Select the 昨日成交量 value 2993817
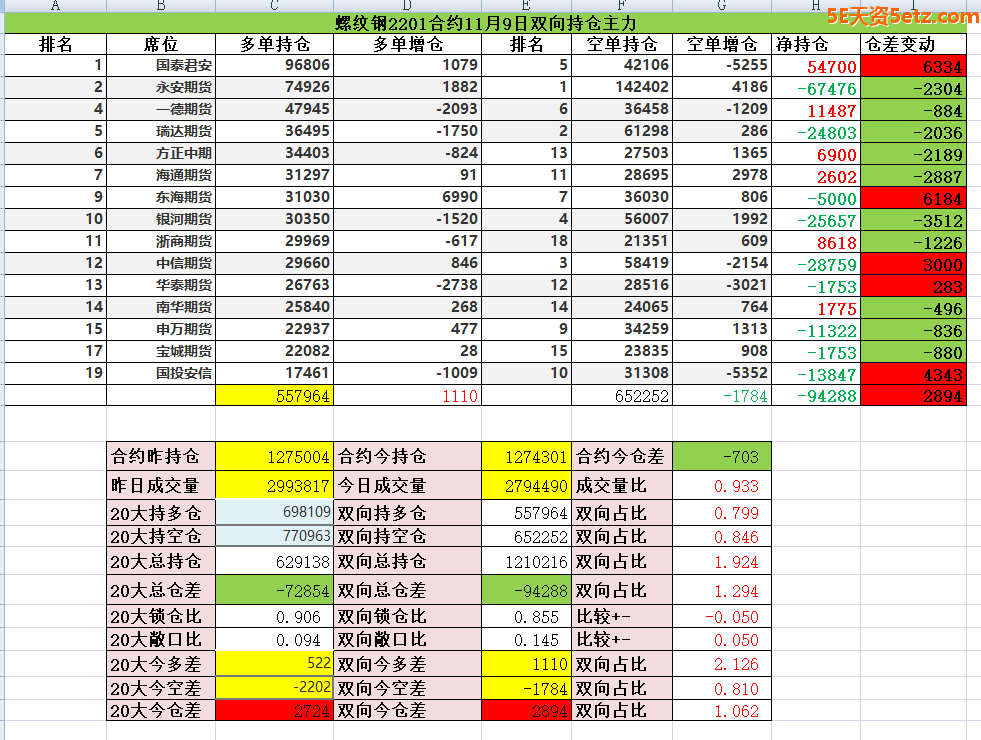Screen dimensions: 981x740 coord(275,485)
